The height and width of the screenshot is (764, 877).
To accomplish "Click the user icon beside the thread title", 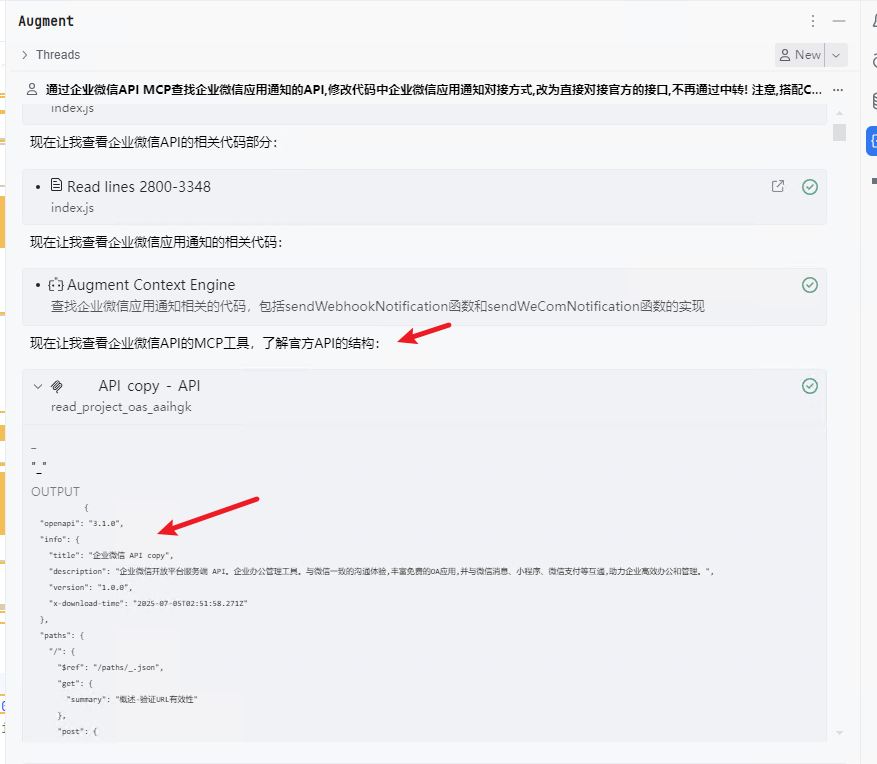I will pos(32,89).
